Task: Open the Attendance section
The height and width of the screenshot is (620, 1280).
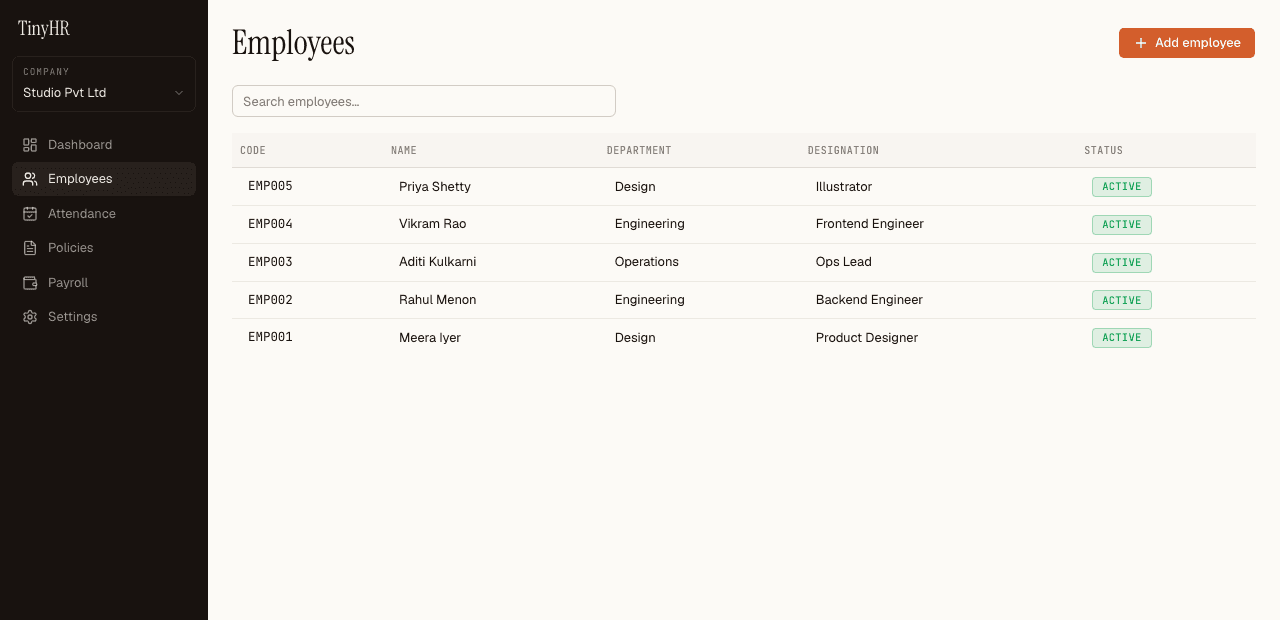Action: point(104,214)
